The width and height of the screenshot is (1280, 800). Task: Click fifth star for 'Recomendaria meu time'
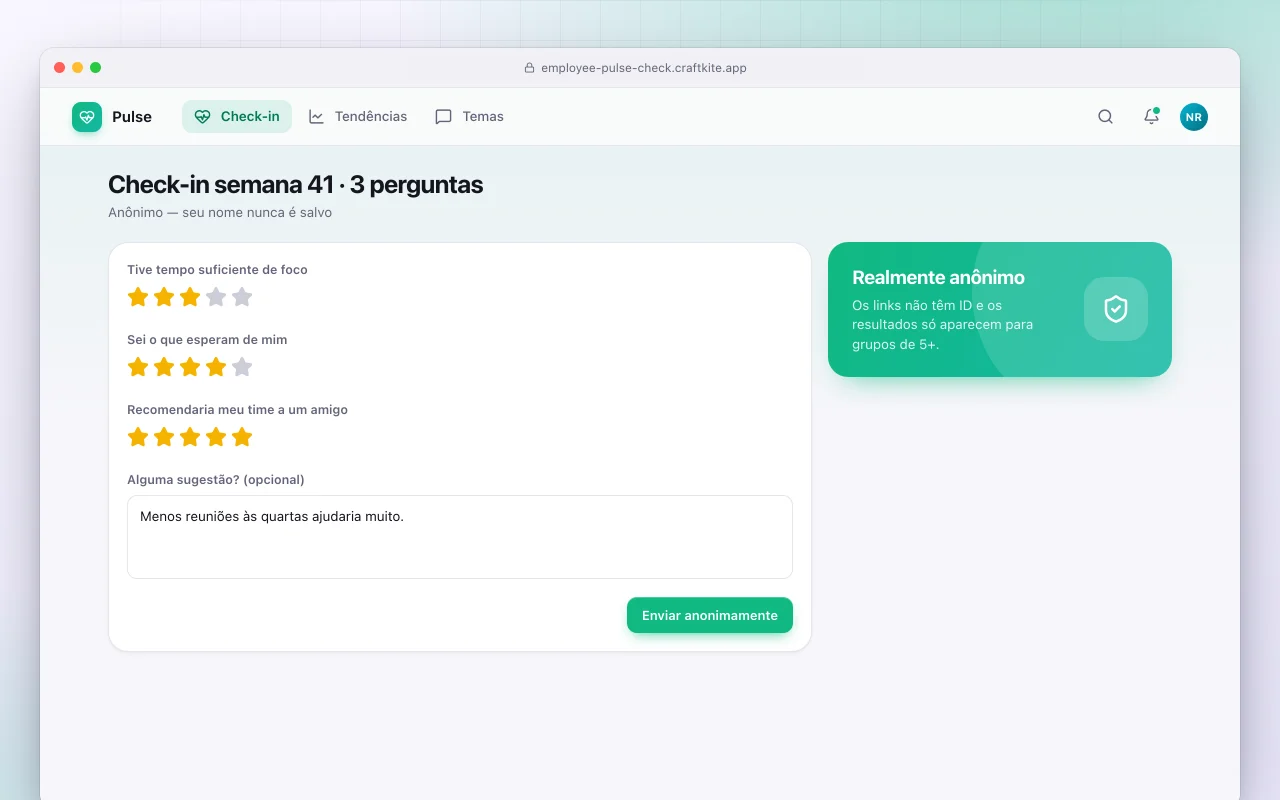(242, 437)
